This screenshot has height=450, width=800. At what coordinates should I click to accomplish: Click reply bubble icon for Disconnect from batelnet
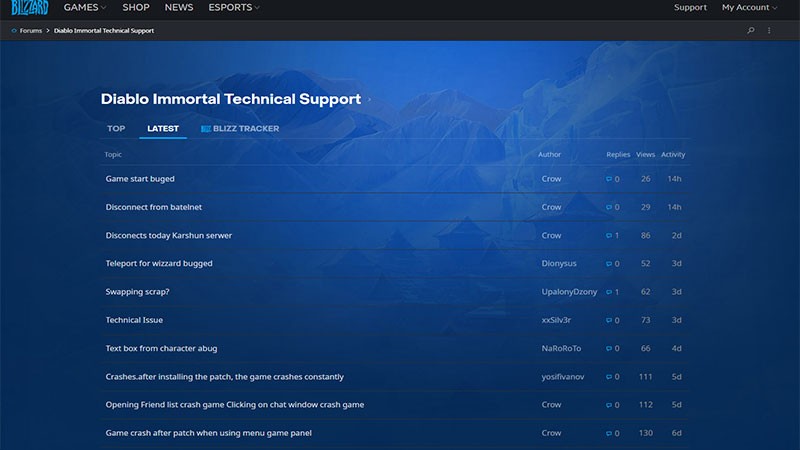(609, 207)
